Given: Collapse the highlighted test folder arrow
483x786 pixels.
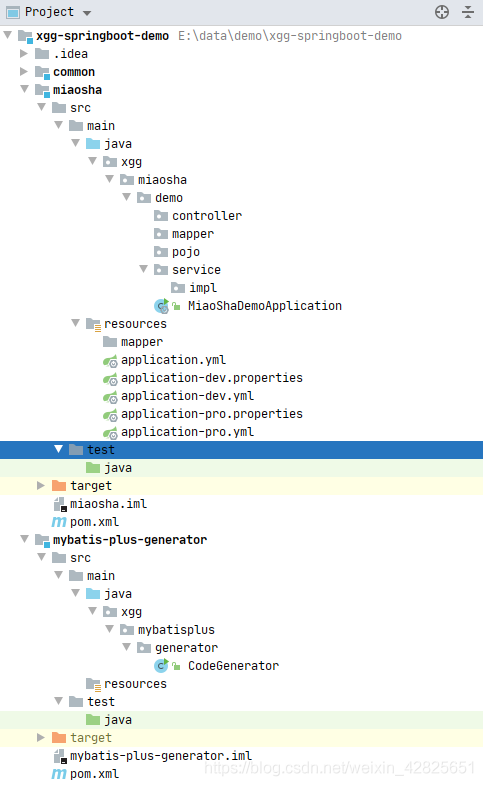Looking at the screenshot, I should point(59,449).
